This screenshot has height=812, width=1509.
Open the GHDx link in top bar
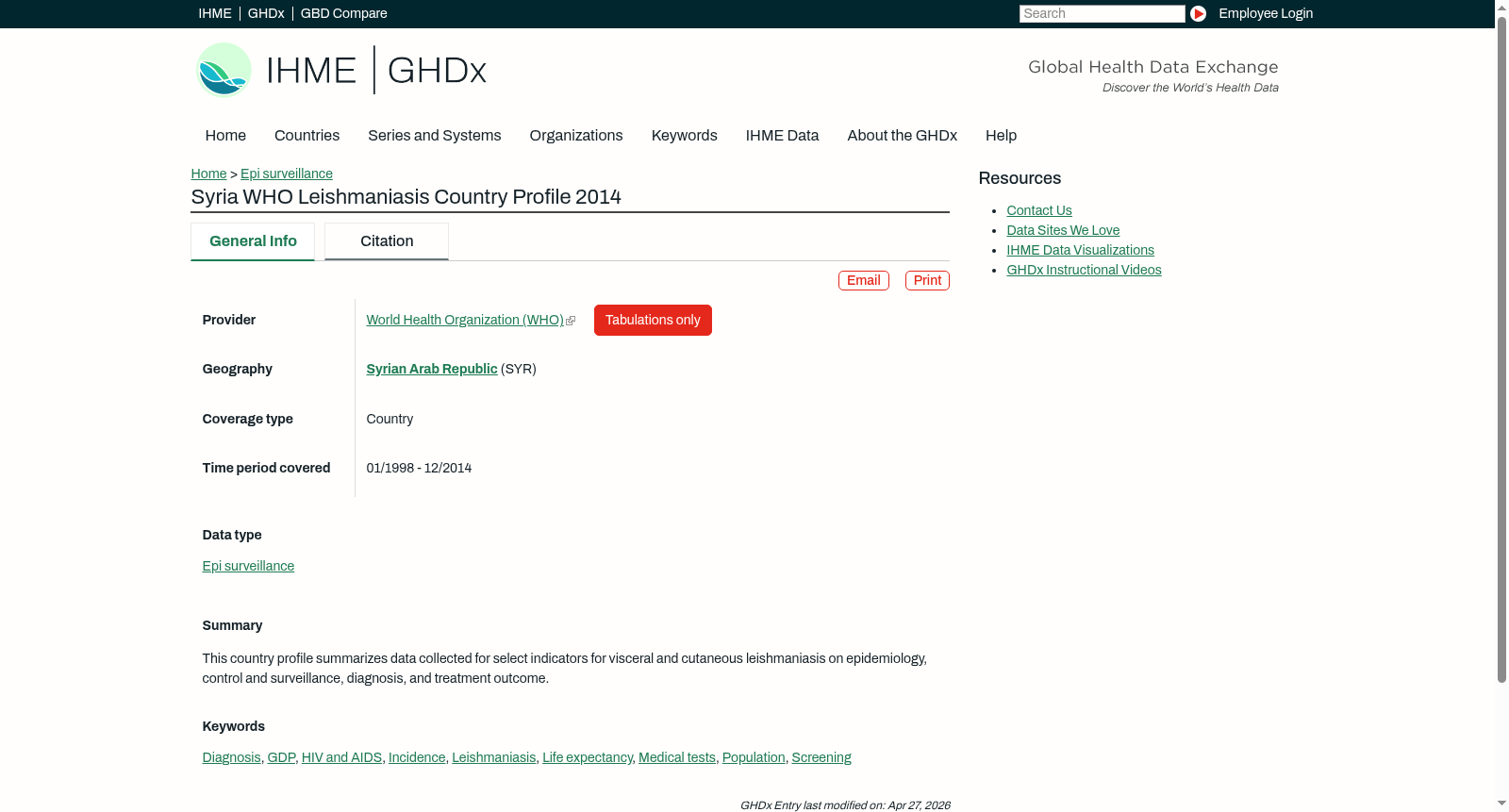[x=266, y=13]
